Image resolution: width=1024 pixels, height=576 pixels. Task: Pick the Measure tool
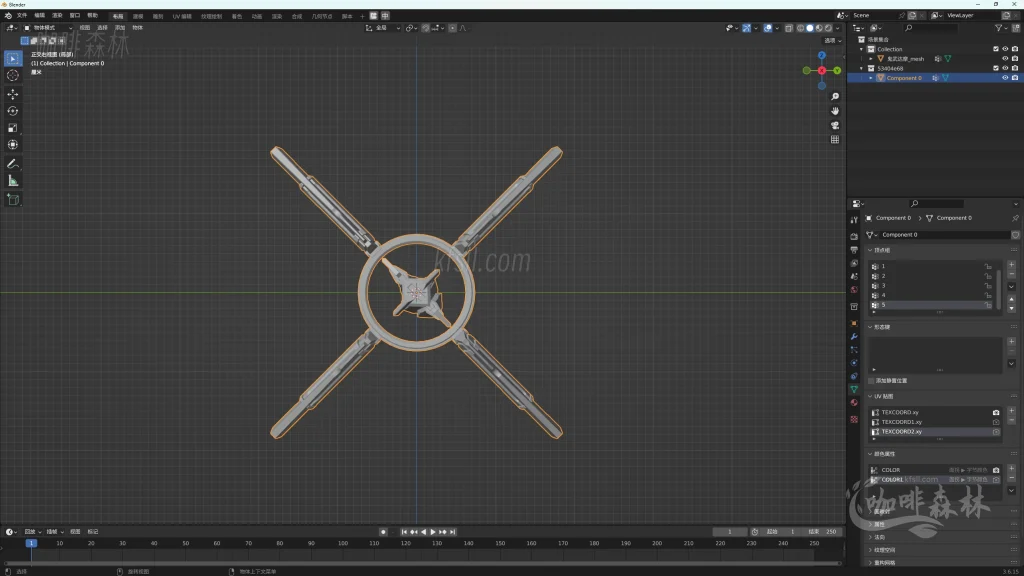pyautogui.click(x=13, y=180)
